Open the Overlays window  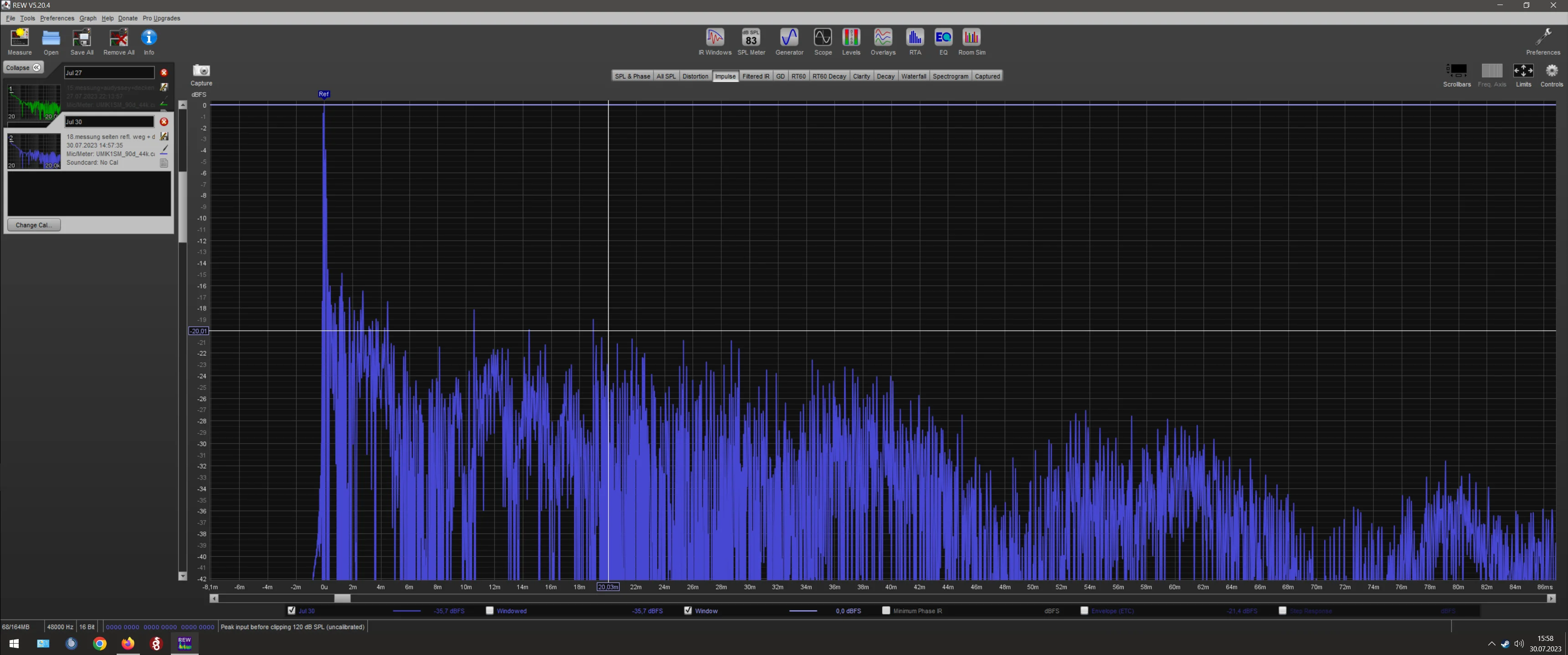pos(883,41)
